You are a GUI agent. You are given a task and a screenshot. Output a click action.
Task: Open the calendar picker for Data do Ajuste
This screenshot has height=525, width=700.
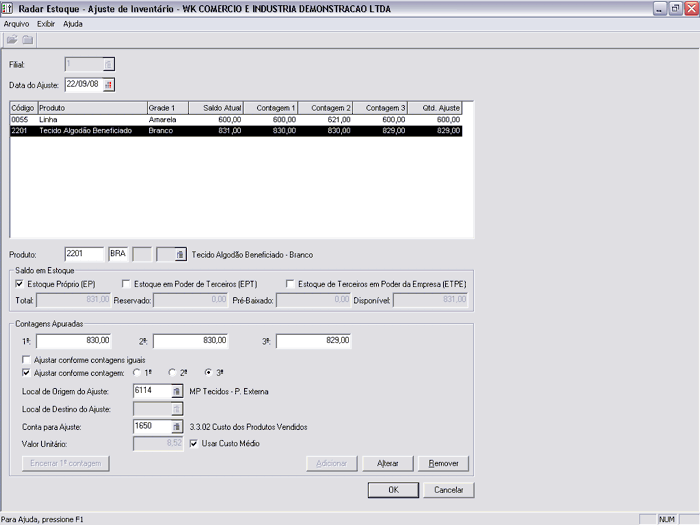pos(109,84)
